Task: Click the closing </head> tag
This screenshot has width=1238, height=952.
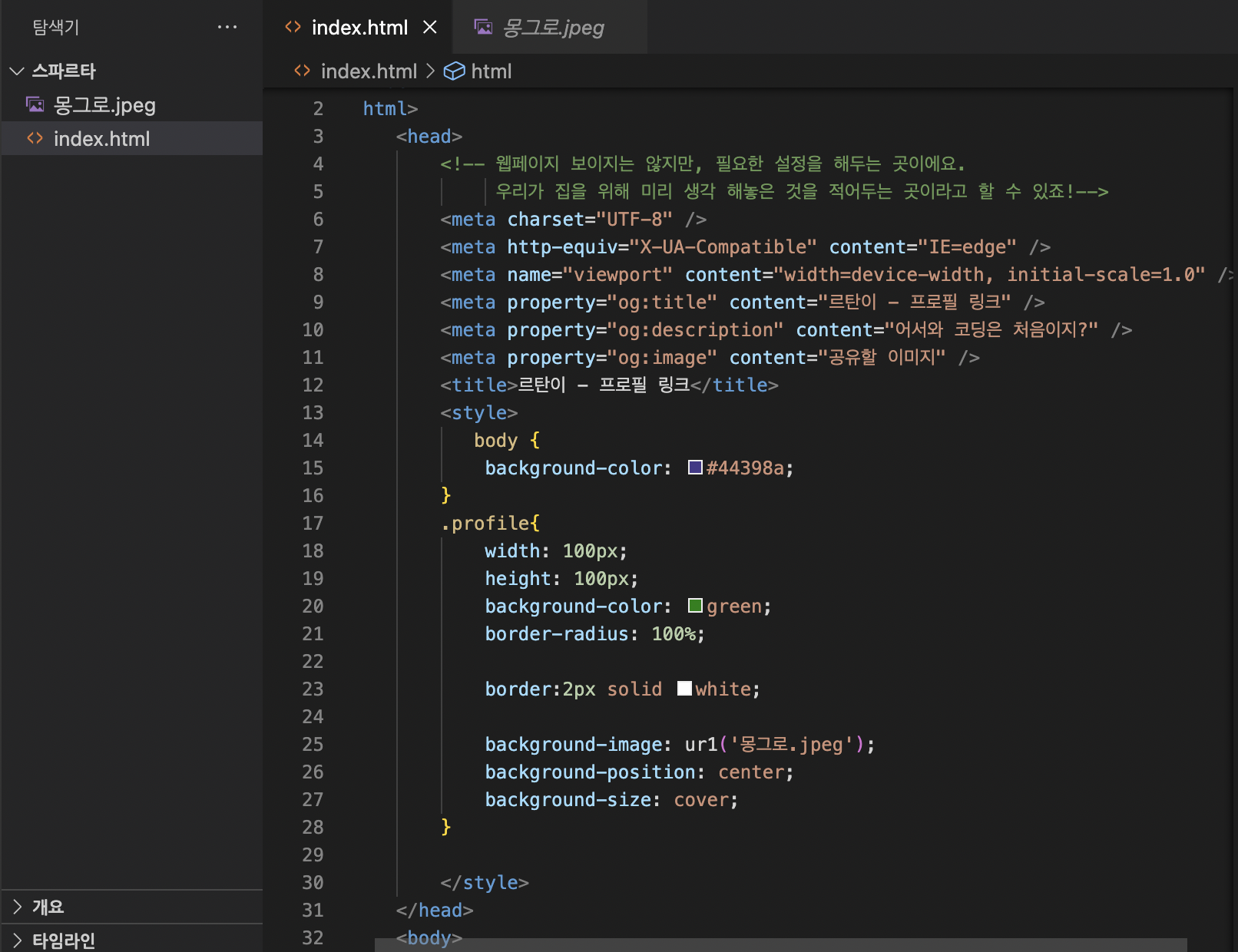Action: pos(435,911)
